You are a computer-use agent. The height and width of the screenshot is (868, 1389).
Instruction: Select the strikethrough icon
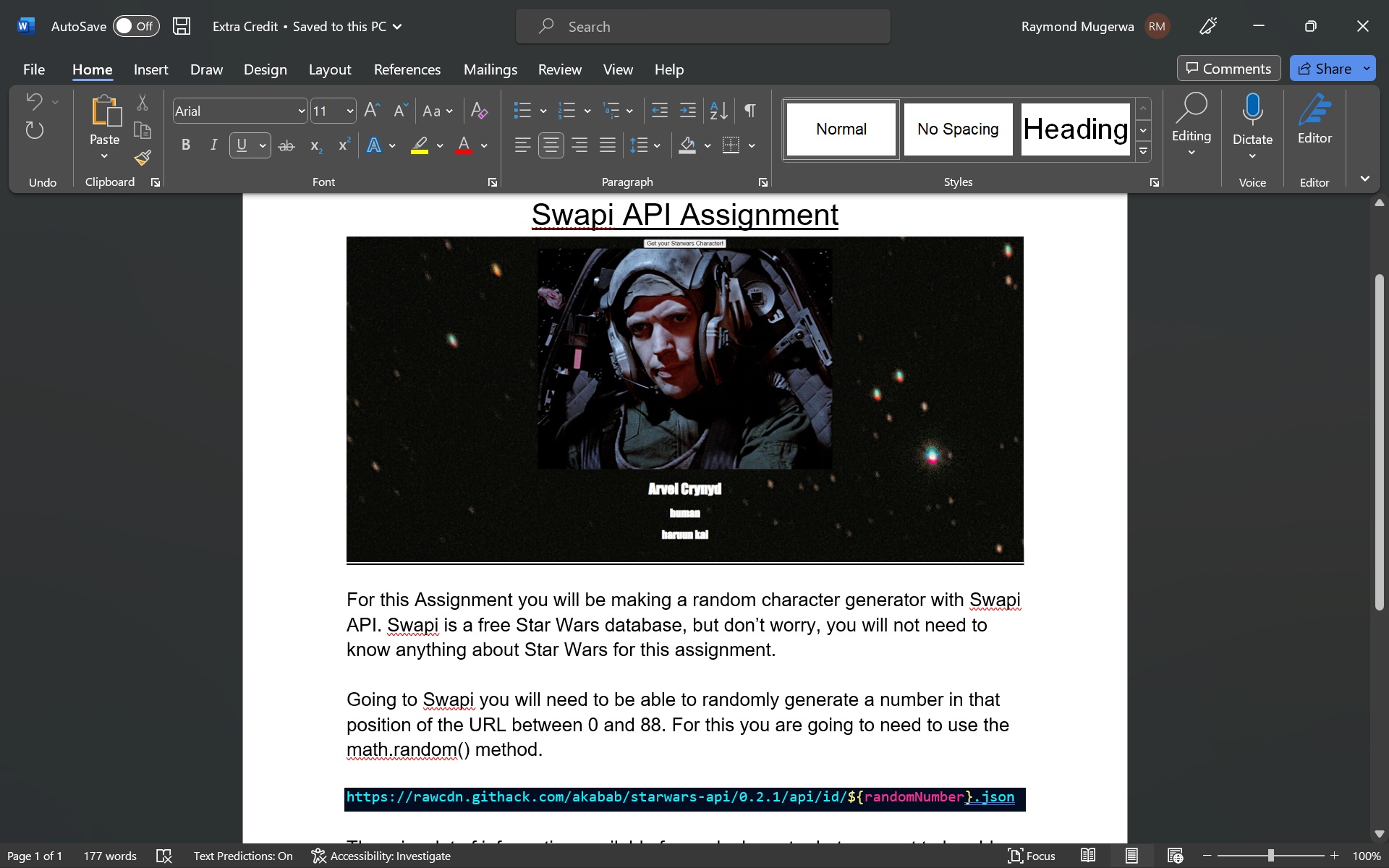coord(286,145)
